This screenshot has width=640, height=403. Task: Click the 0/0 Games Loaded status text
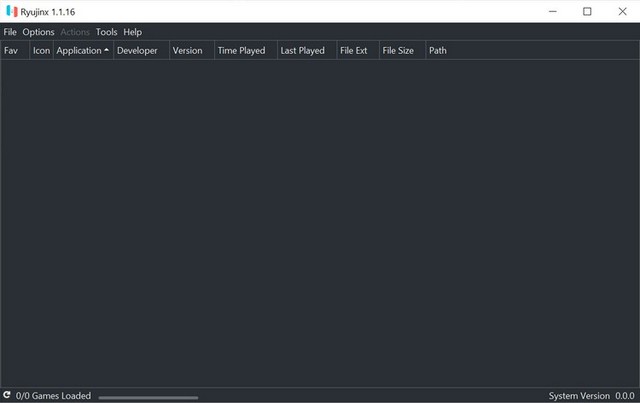pyautogui.click(x=53, y=396)
